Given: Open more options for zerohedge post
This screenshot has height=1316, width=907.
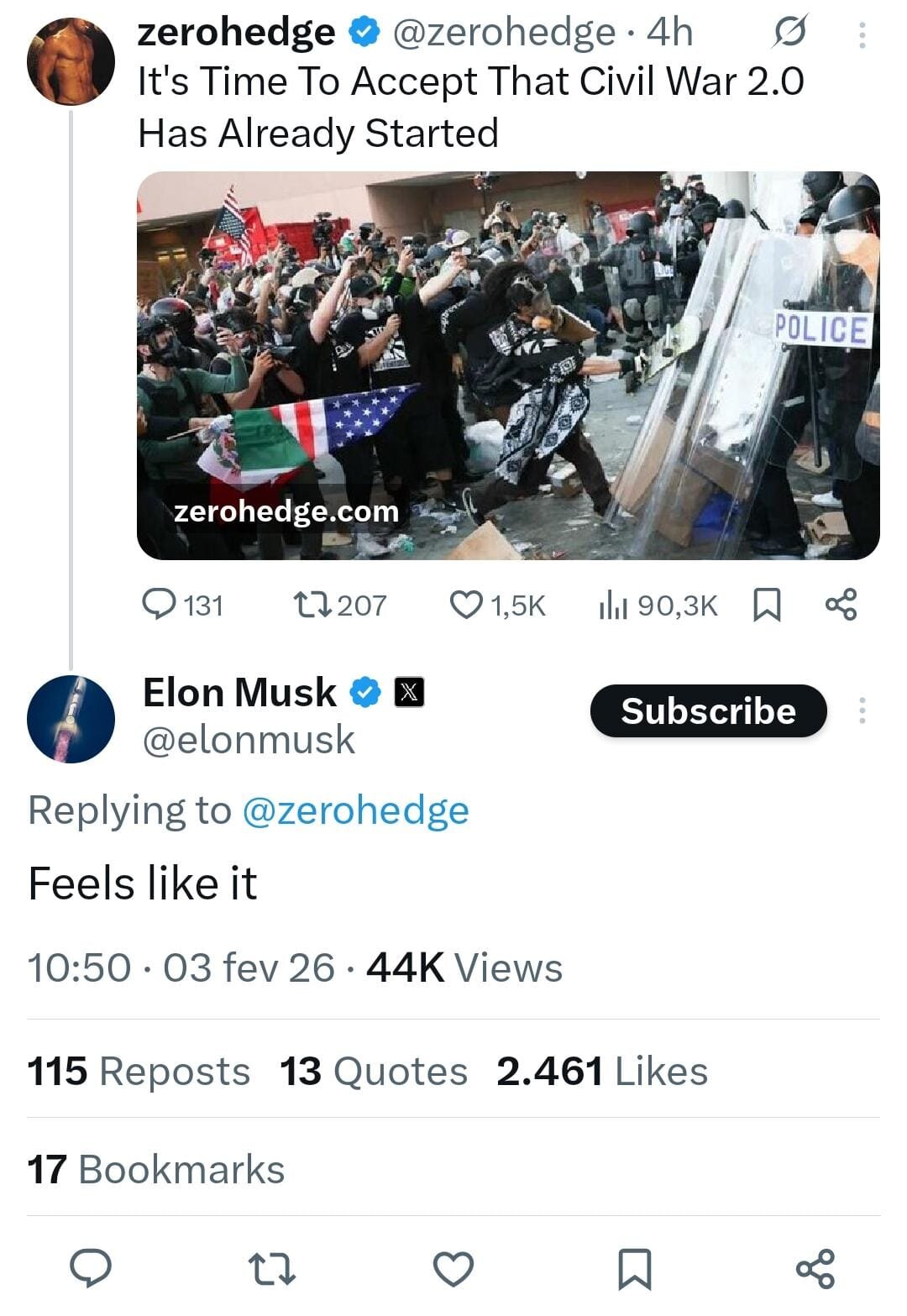Looking at the screenshot, I should click(x=861, y=34).
